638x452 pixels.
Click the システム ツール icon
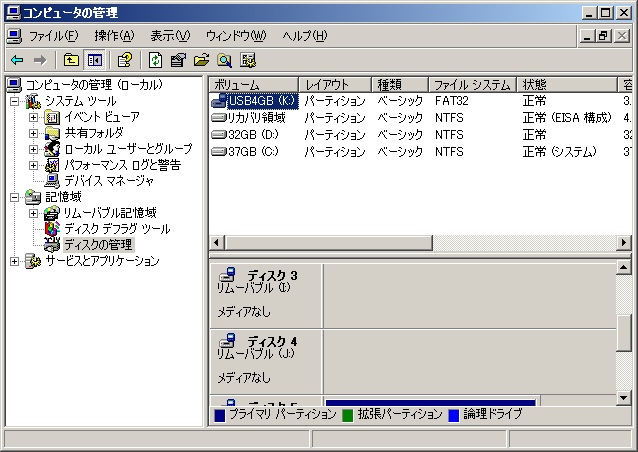pos(33,101)
